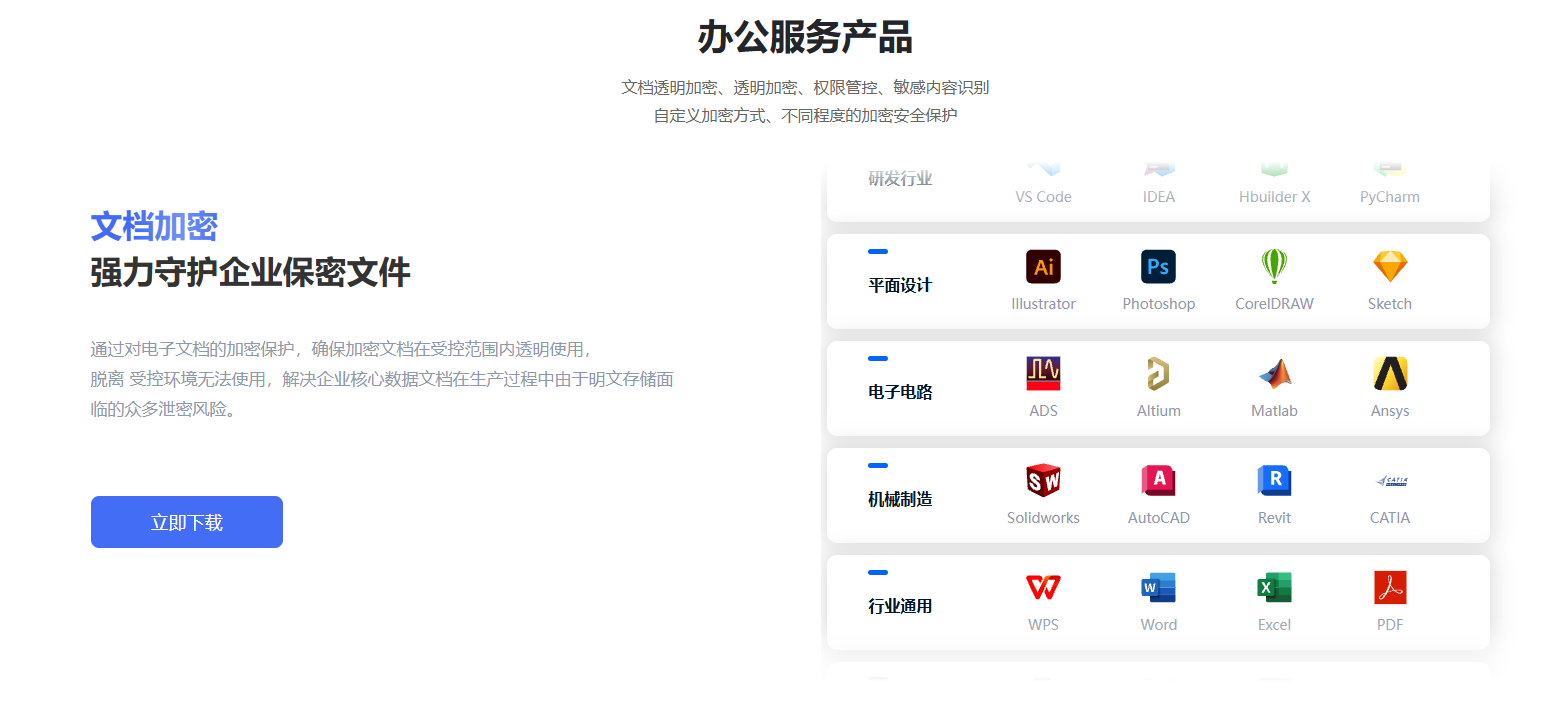This screenshot has height=713, width=1561.
Task: Click the IDEA label
Action: click(x=1158, y=197)
